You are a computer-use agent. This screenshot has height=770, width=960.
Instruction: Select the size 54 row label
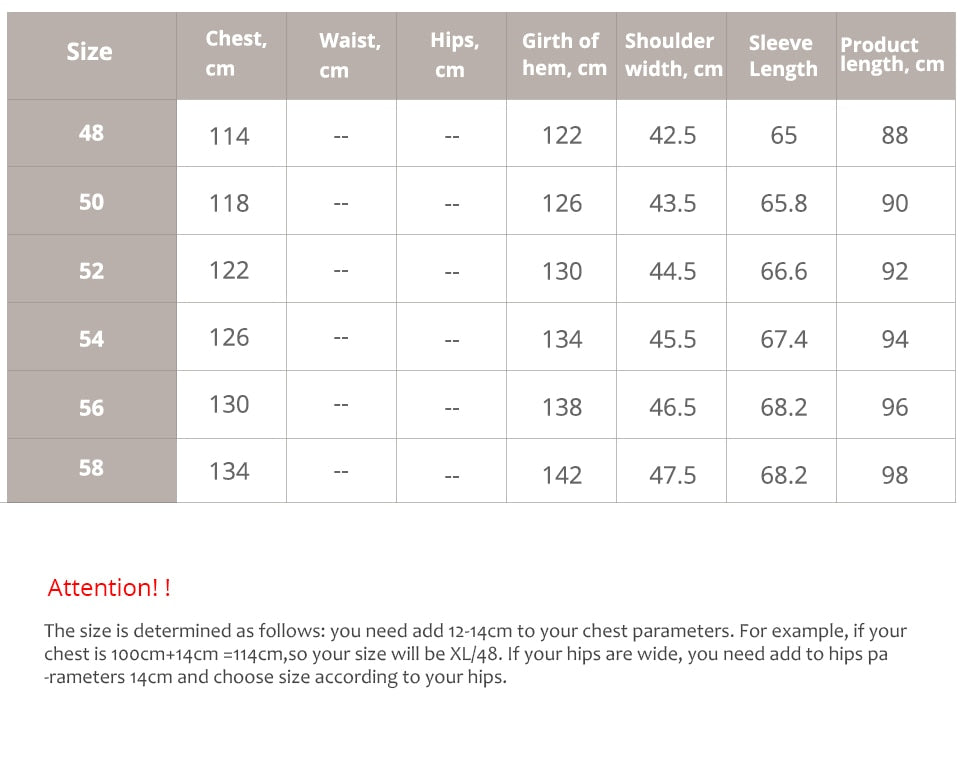(x=91, y=339)
